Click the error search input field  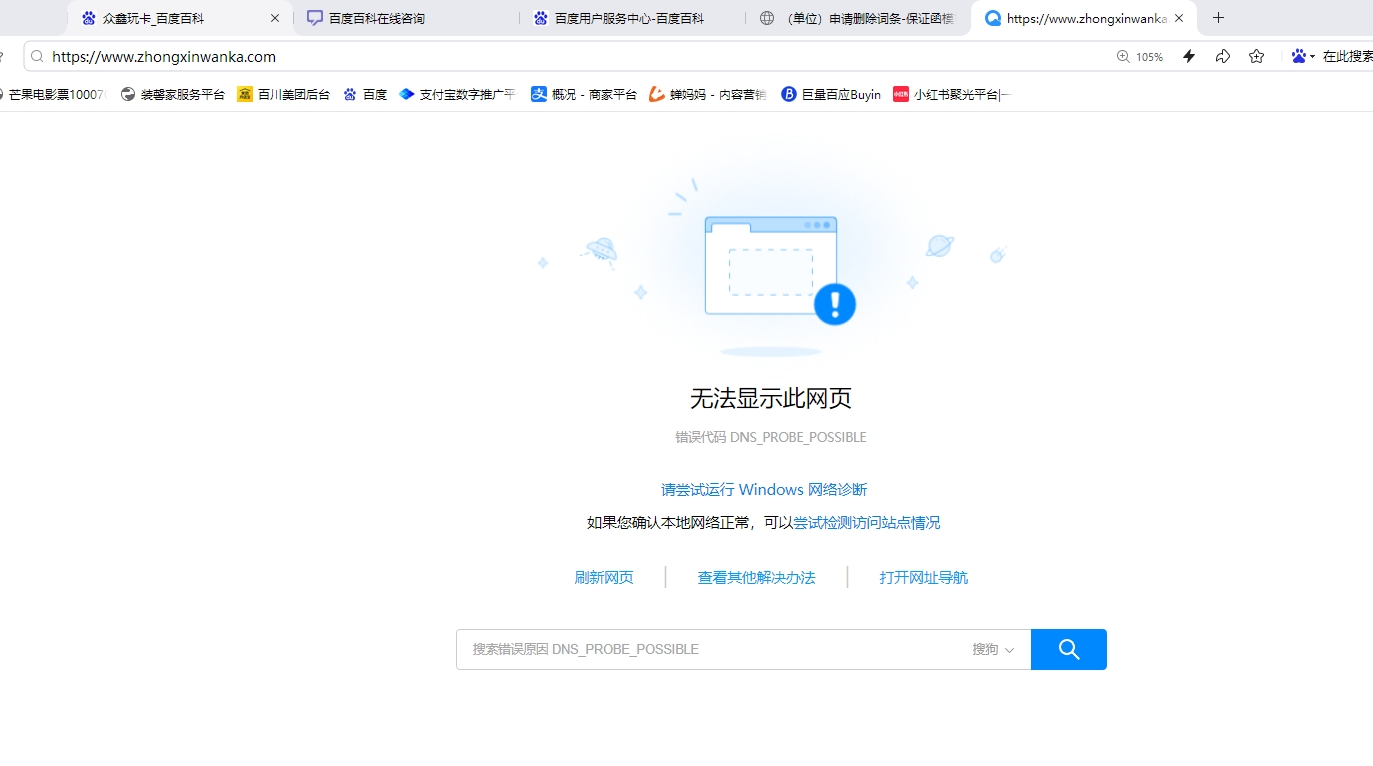click(x=710, y=650)
